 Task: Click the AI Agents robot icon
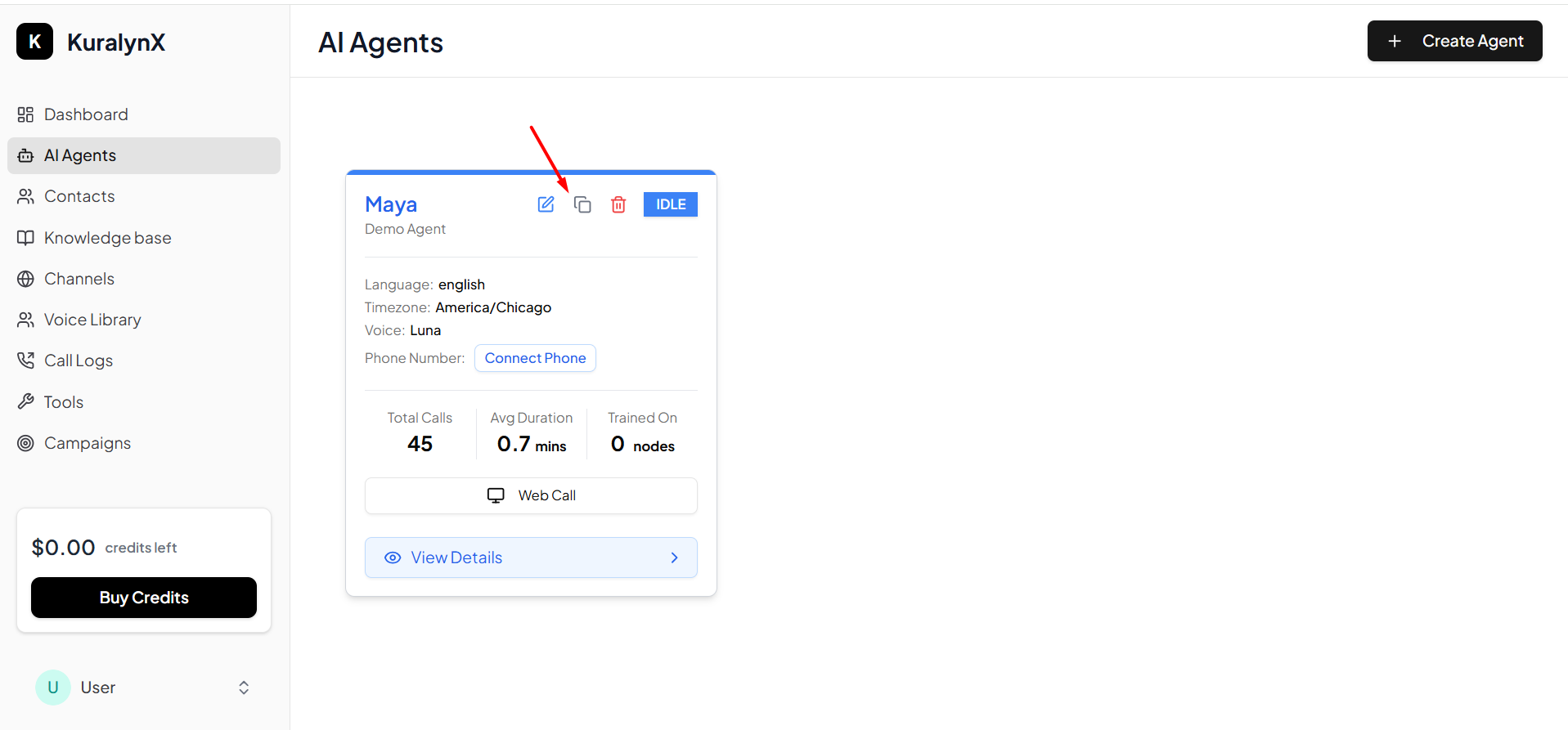pos(25,155)
